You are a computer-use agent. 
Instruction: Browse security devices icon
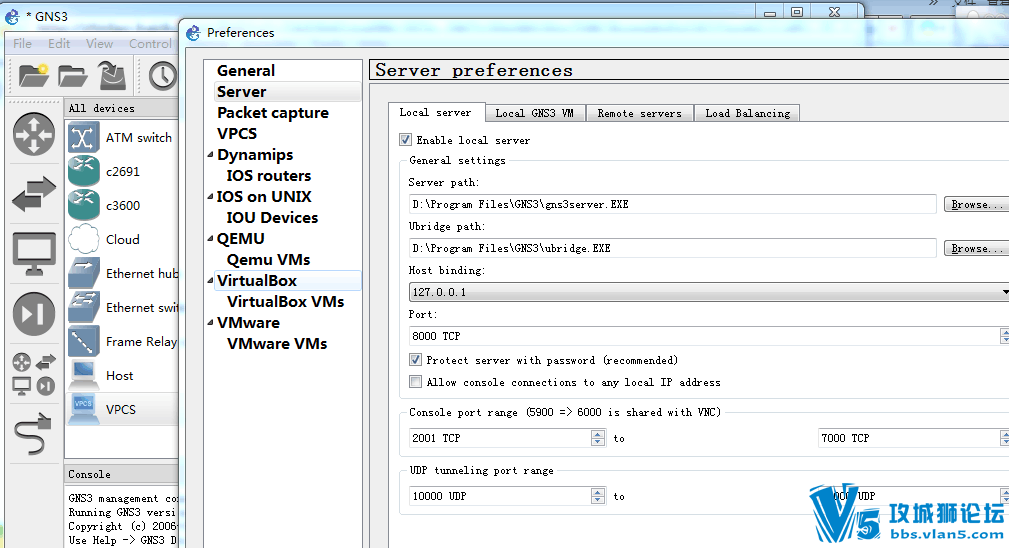[34, 313]
